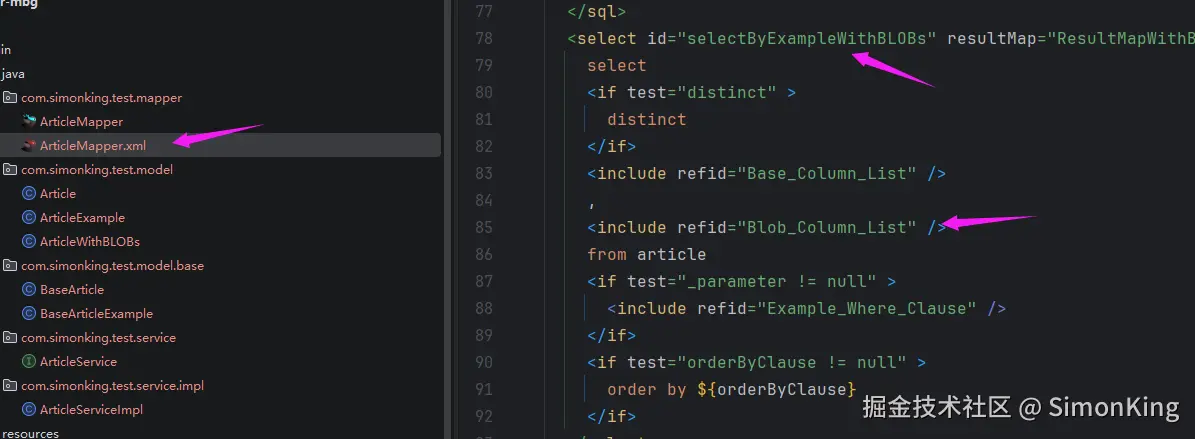Click the closing if tag on line 92

click(611, 416)
